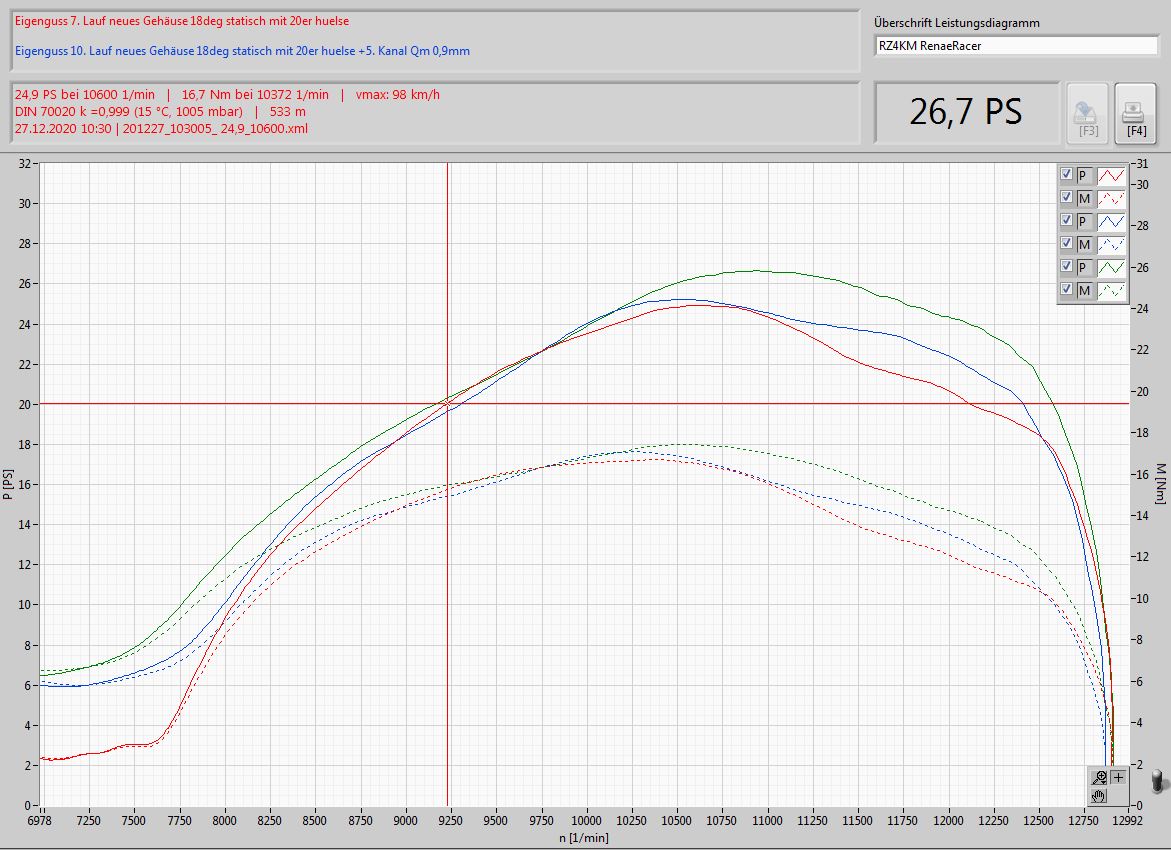
Task: Click the greyed-out F3 export button
Action: click(1088, 113)
